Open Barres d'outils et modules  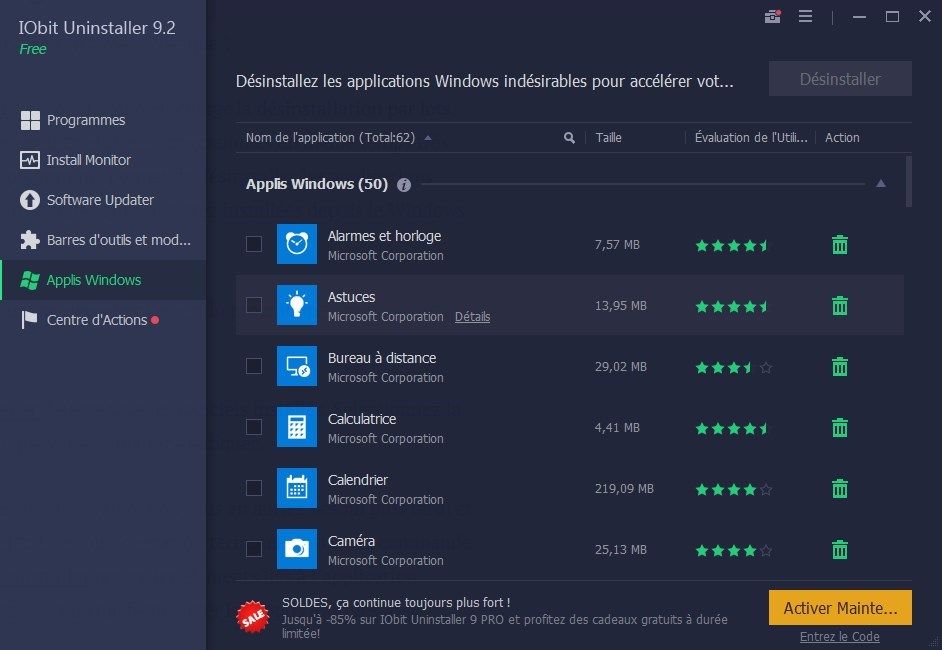tap(103, 240)
